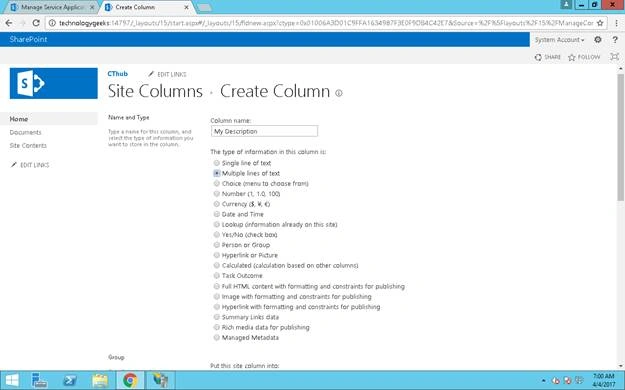The width and height of the screenshot is (625, 390).
Task: Switch to the Create Column tab
Action: click(x=145, y=7)
